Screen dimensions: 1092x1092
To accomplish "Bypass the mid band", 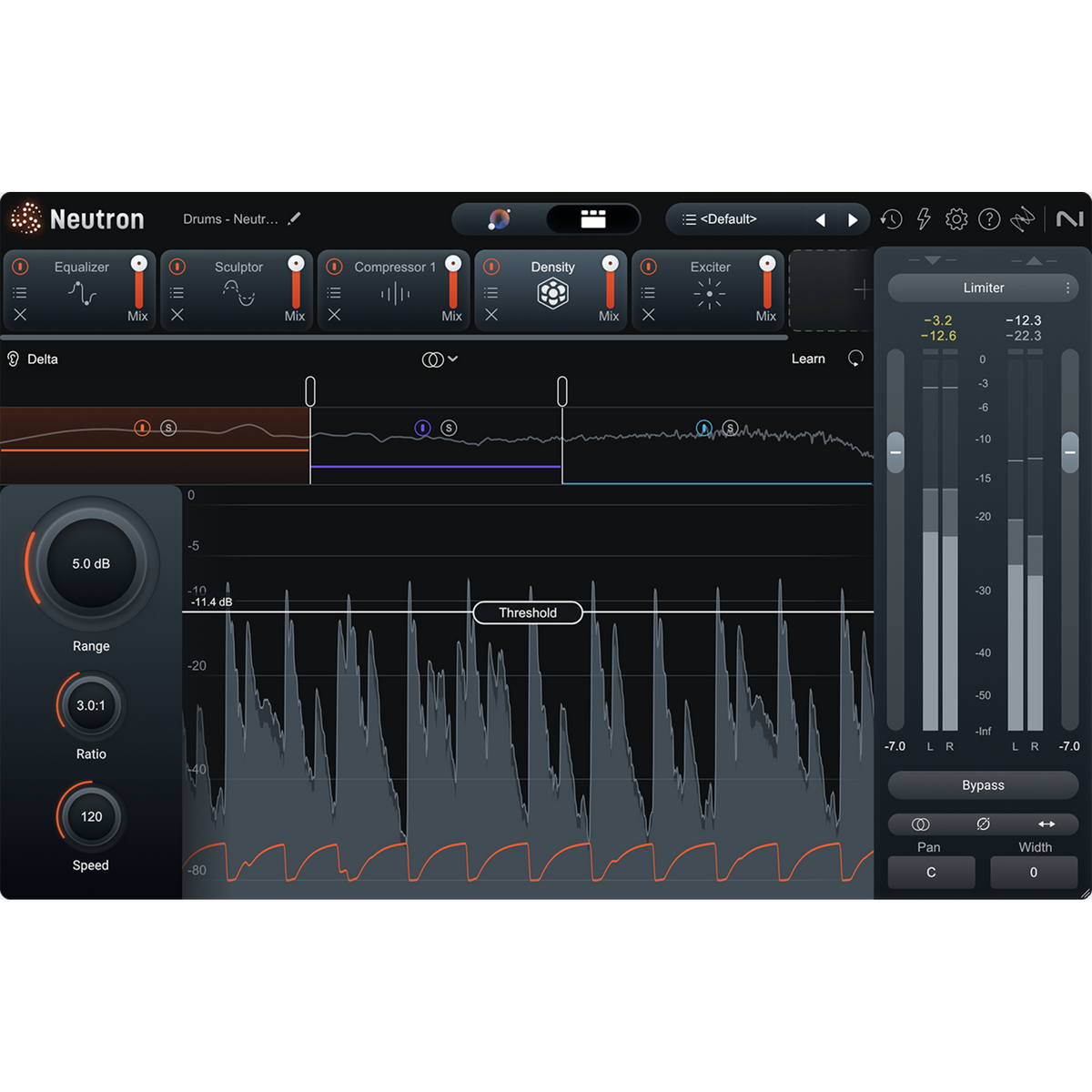I will pyautogui.click(x=422, y=428).
